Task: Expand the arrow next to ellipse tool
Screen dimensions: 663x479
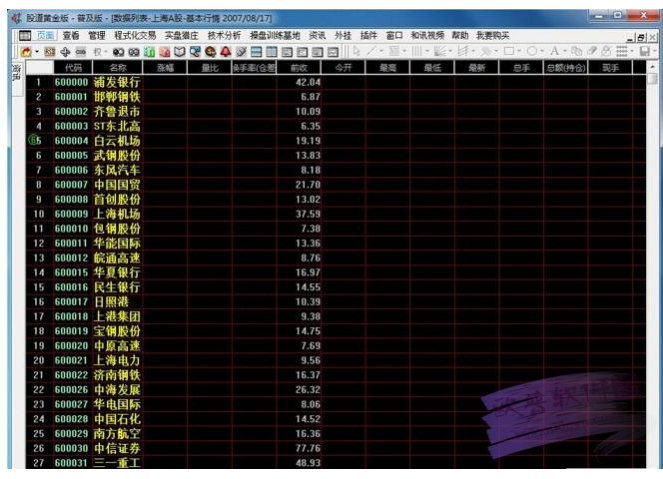Action: [542, 51]
